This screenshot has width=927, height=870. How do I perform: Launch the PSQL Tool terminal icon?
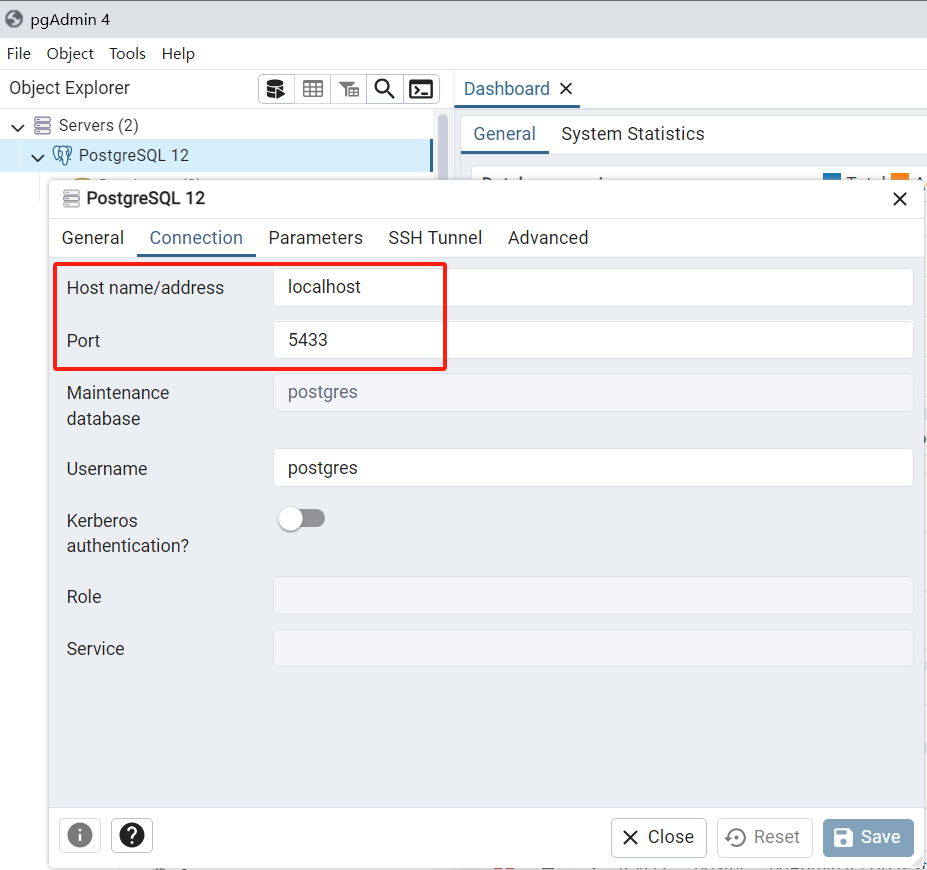click(x=422, y=89)
